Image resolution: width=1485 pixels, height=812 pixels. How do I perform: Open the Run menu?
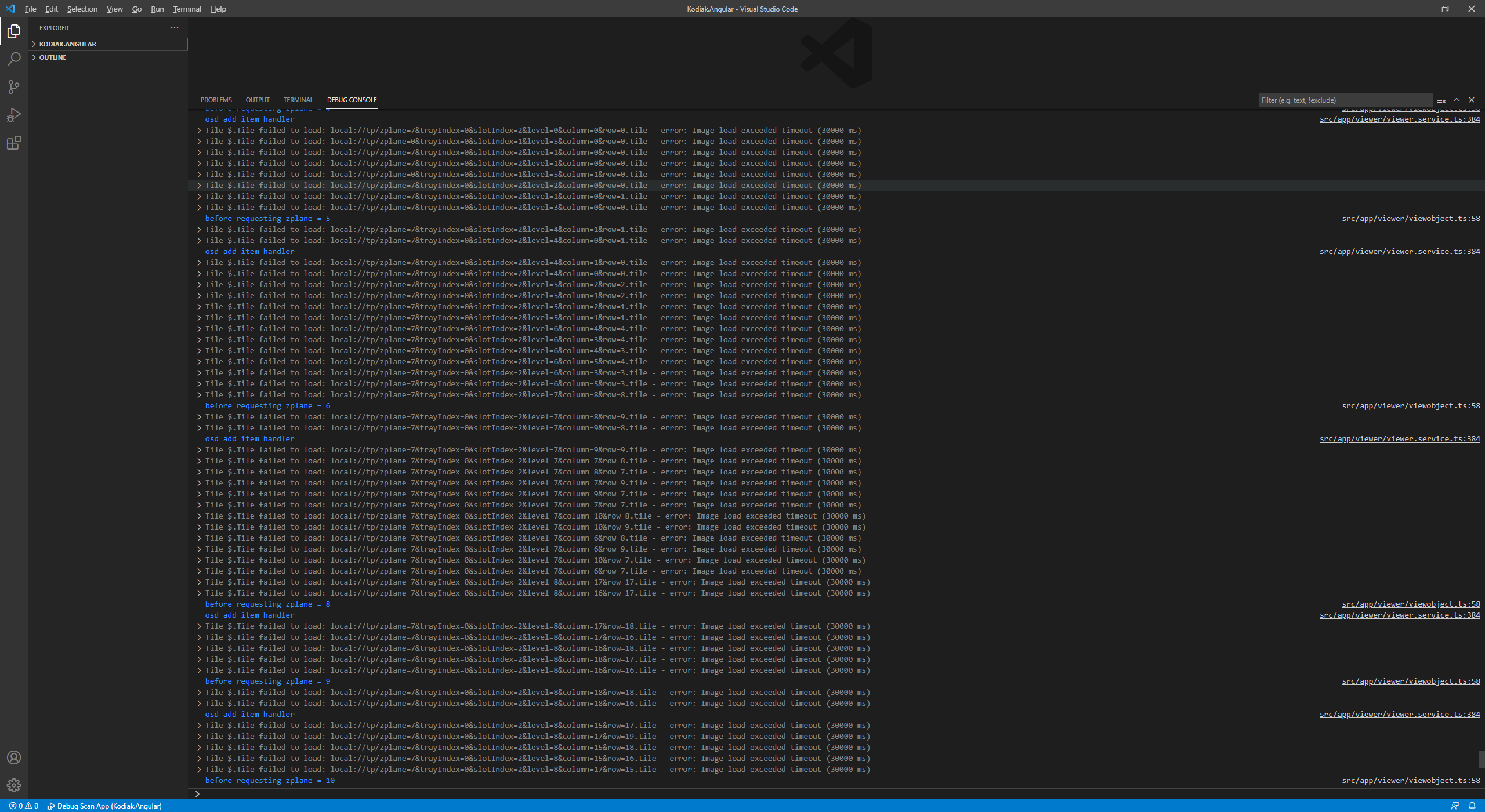[x=157, y=9]
